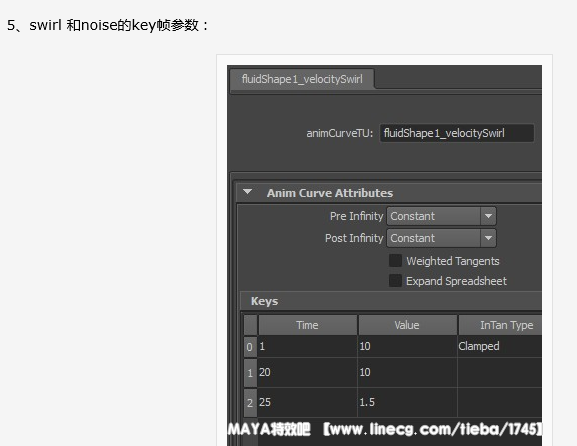Click the Value cell in row 1
The width and height of the screenshot is (577, 446).
pos(407,372)
